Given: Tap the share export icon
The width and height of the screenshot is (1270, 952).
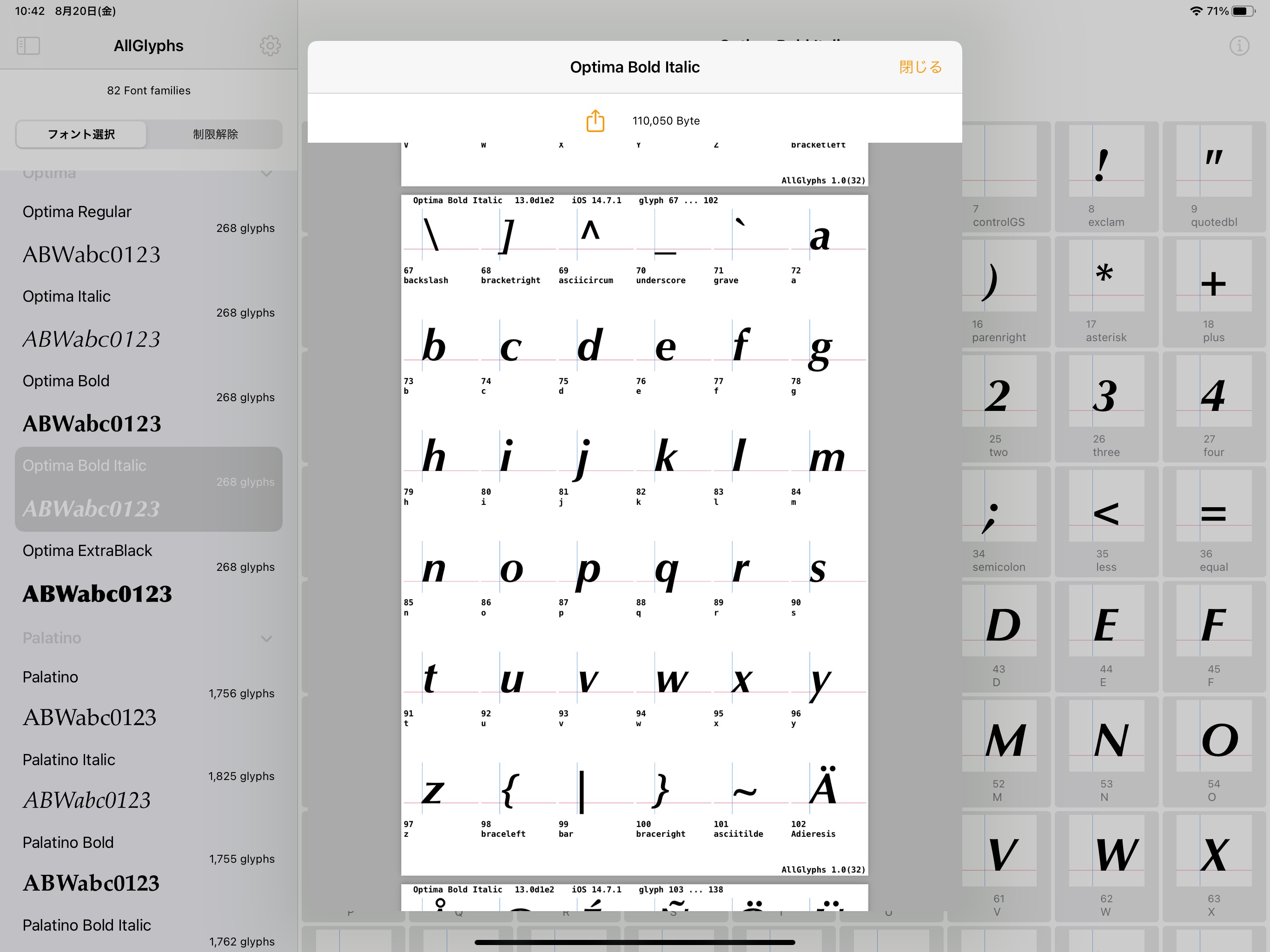Looking at the screenshot, I should 595,120.
